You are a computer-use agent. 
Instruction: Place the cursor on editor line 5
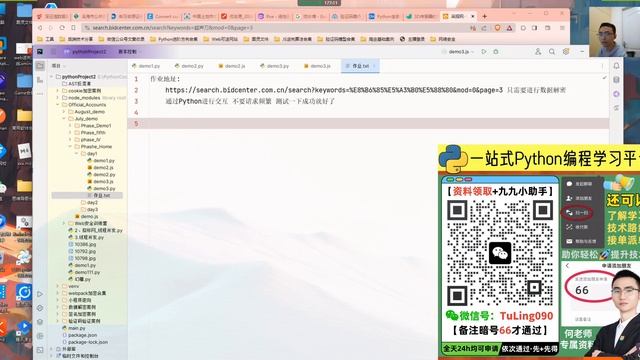pyautogui.click(x=368, y=124)
